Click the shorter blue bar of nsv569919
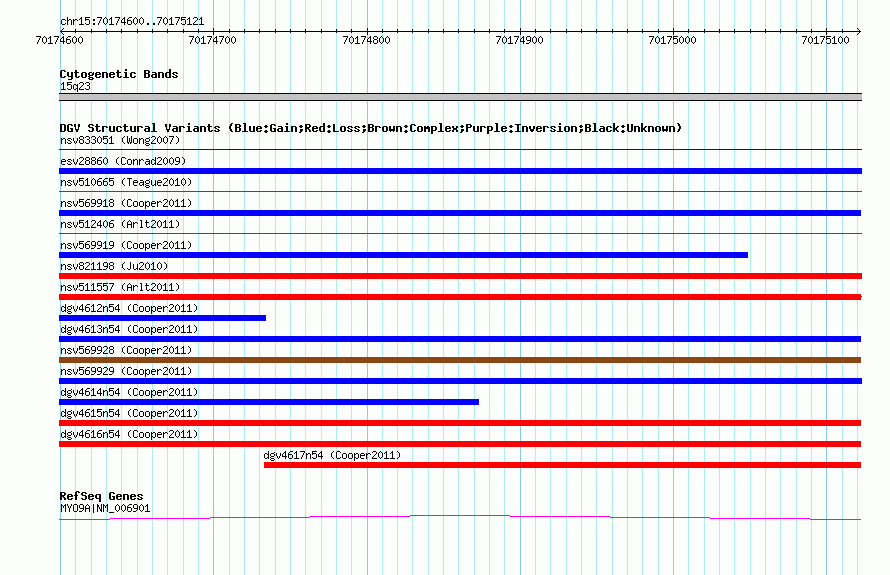 pyautogui.click(x=404, y=255)
